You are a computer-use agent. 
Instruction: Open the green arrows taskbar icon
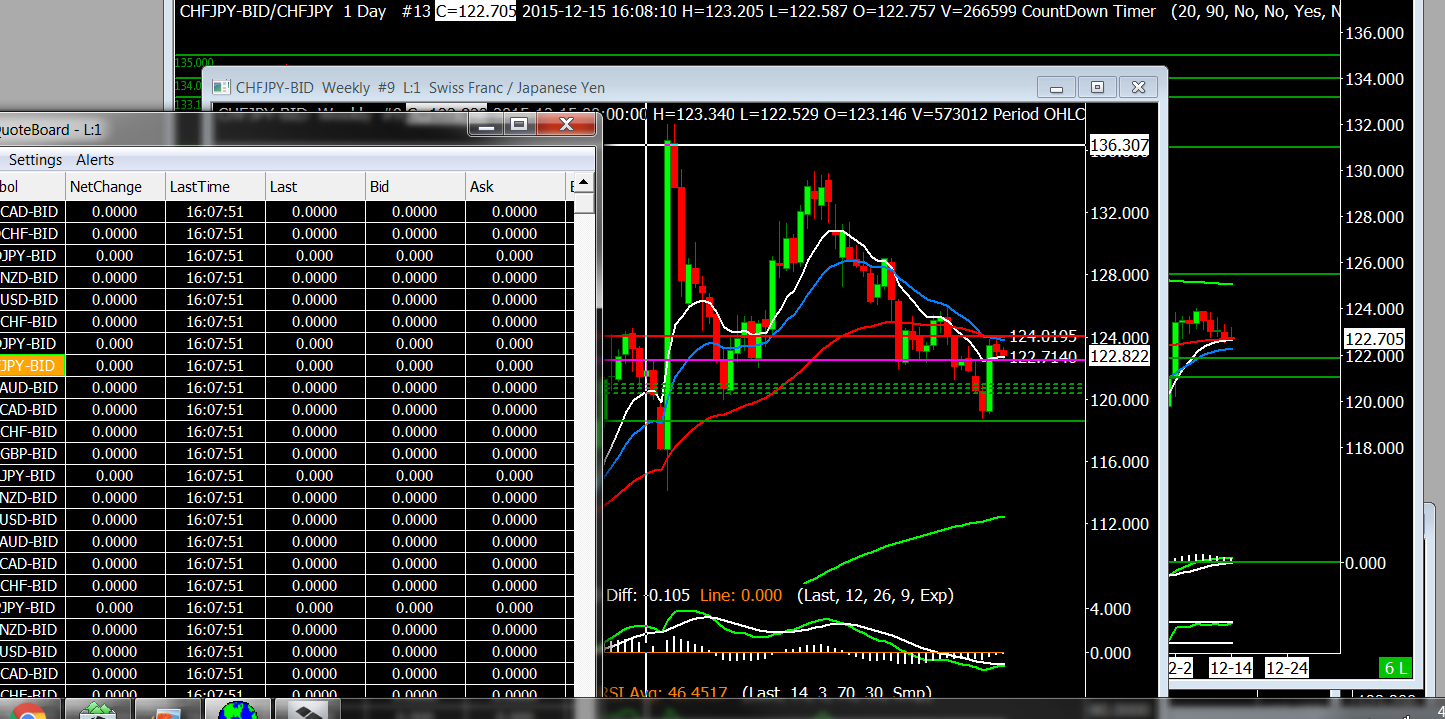tap(97, 711)
